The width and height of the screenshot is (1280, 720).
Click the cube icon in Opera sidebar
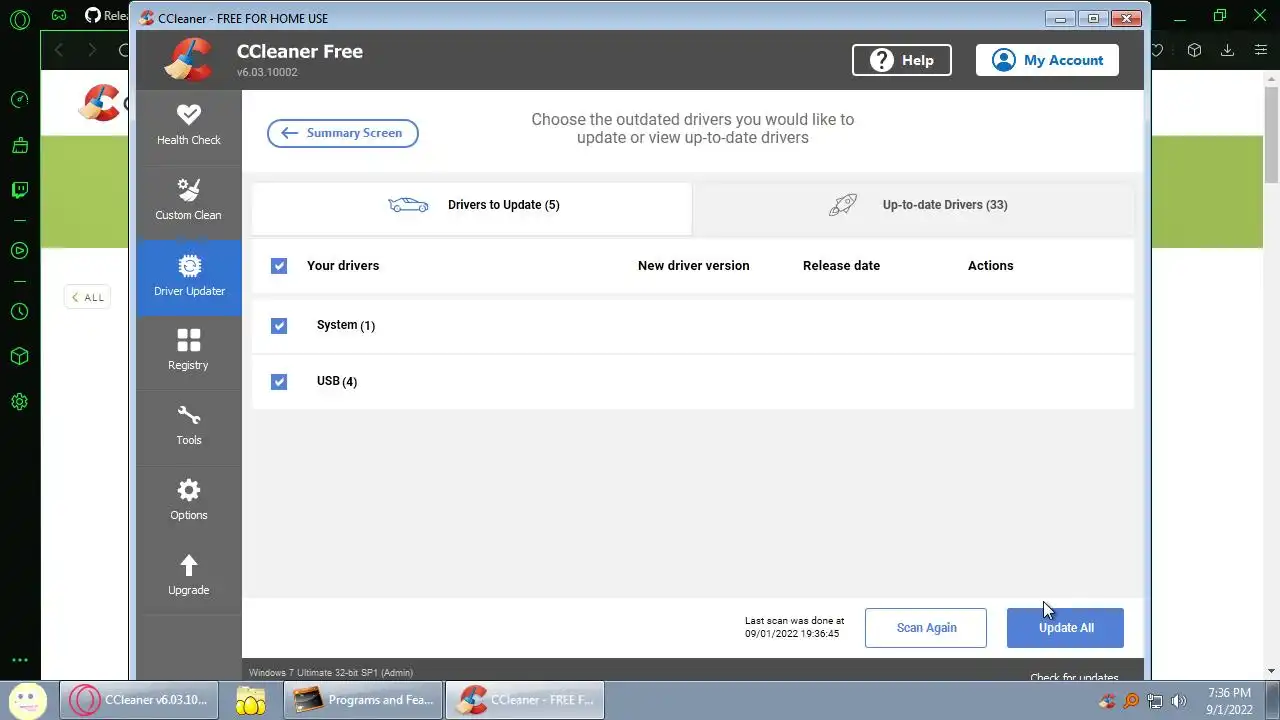(x=19, y=357)
